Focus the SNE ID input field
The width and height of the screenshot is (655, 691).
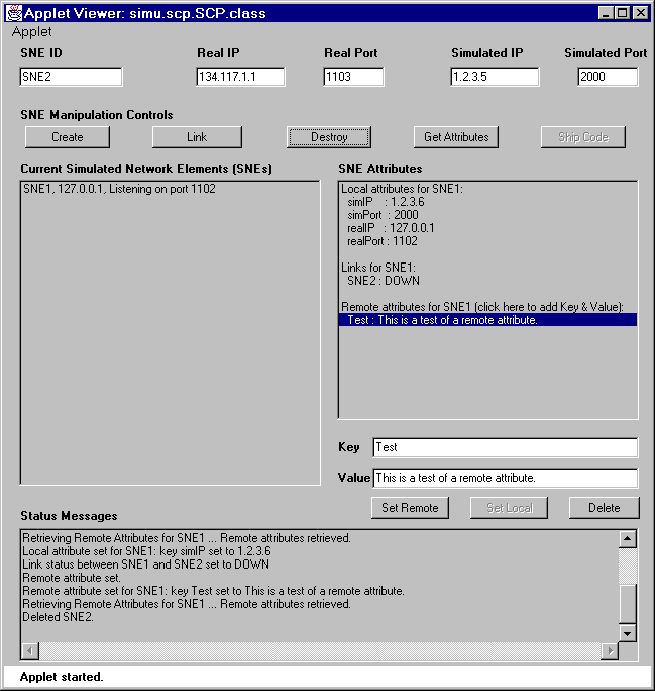70,77
